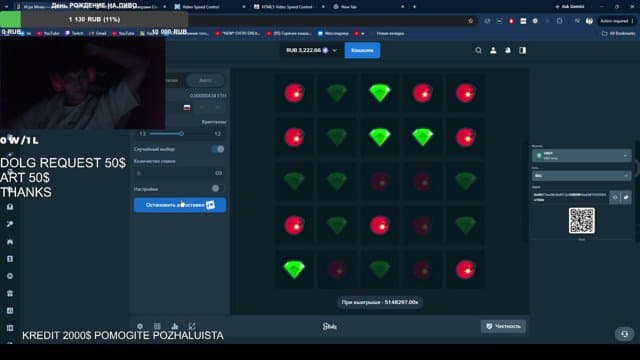
Task: Click the deposit address text field
Action: 570,198
